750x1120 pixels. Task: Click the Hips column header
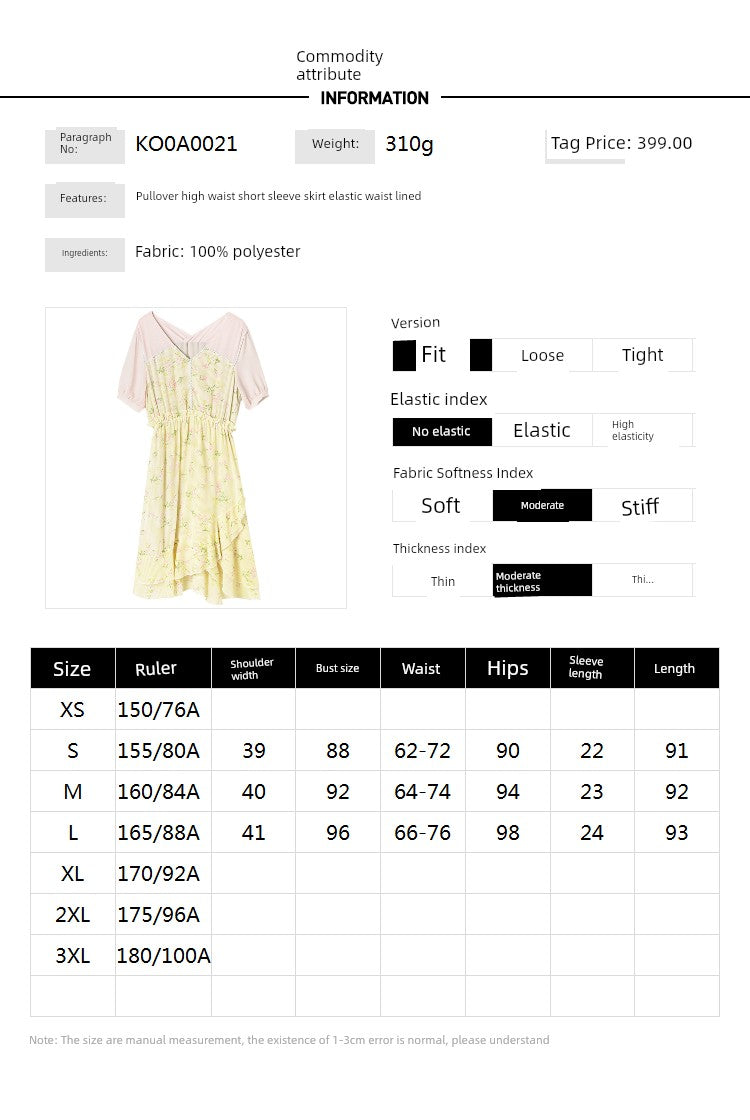coord(507,669)
